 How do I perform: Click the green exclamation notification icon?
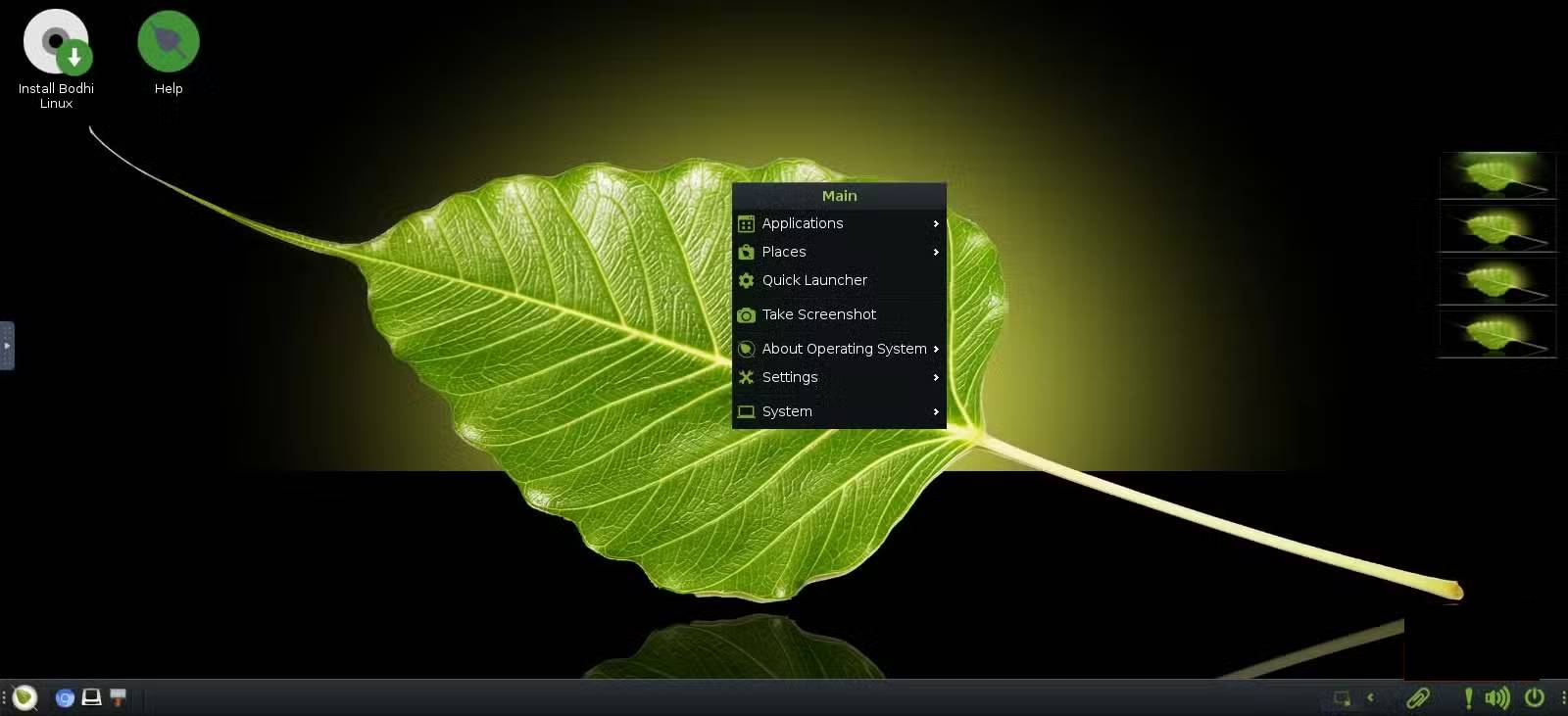(1468, 697)
